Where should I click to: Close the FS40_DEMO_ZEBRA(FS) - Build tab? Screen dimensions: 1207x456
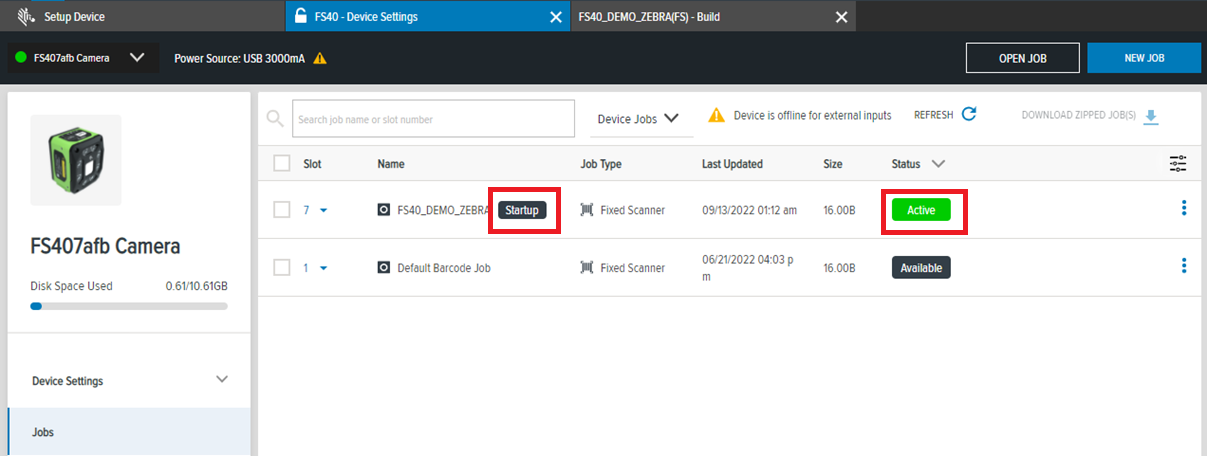click(x=841, y=17)
